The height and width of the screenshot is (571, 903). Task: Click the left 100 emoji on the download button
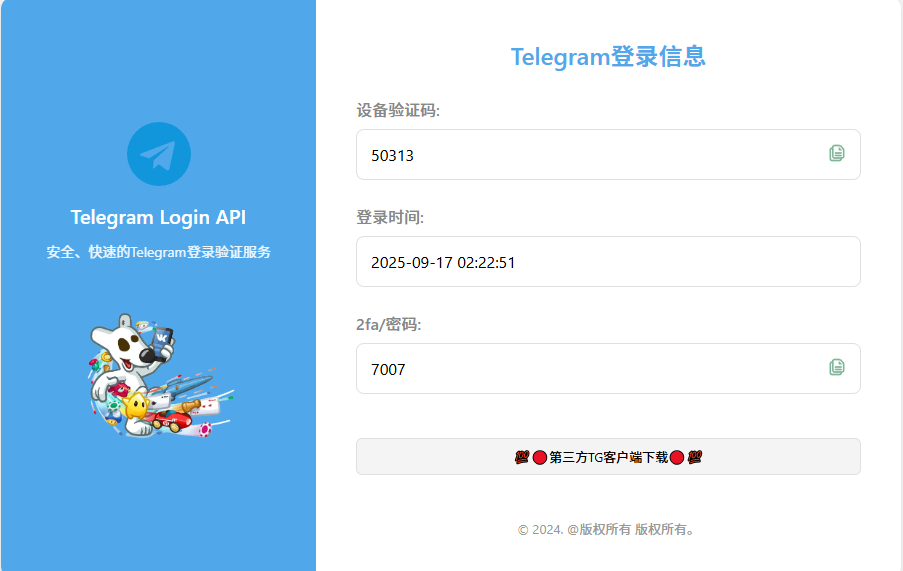(x=522, y=457)
